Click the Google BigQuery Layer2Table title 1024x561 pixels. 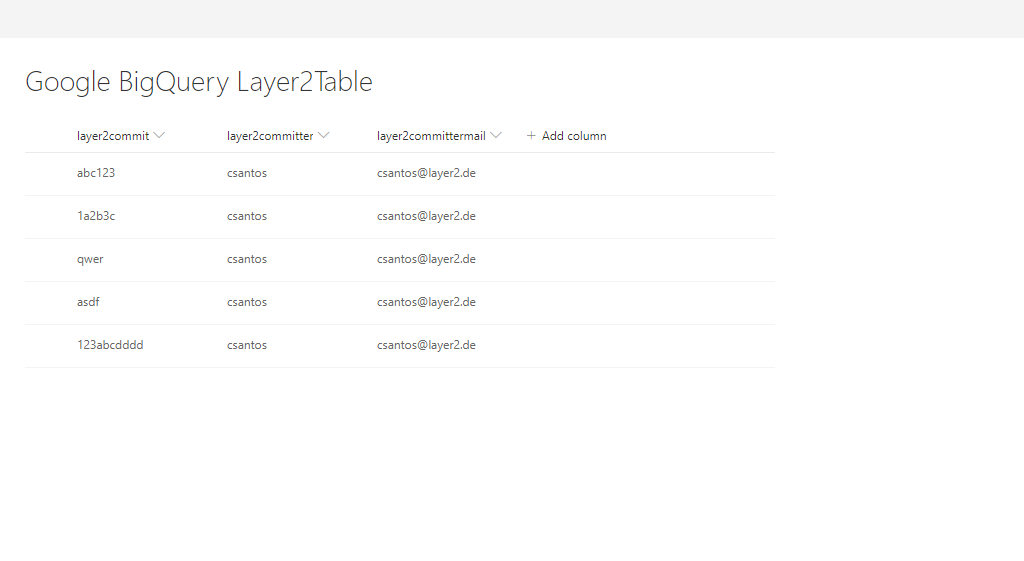tap(199, 82)
